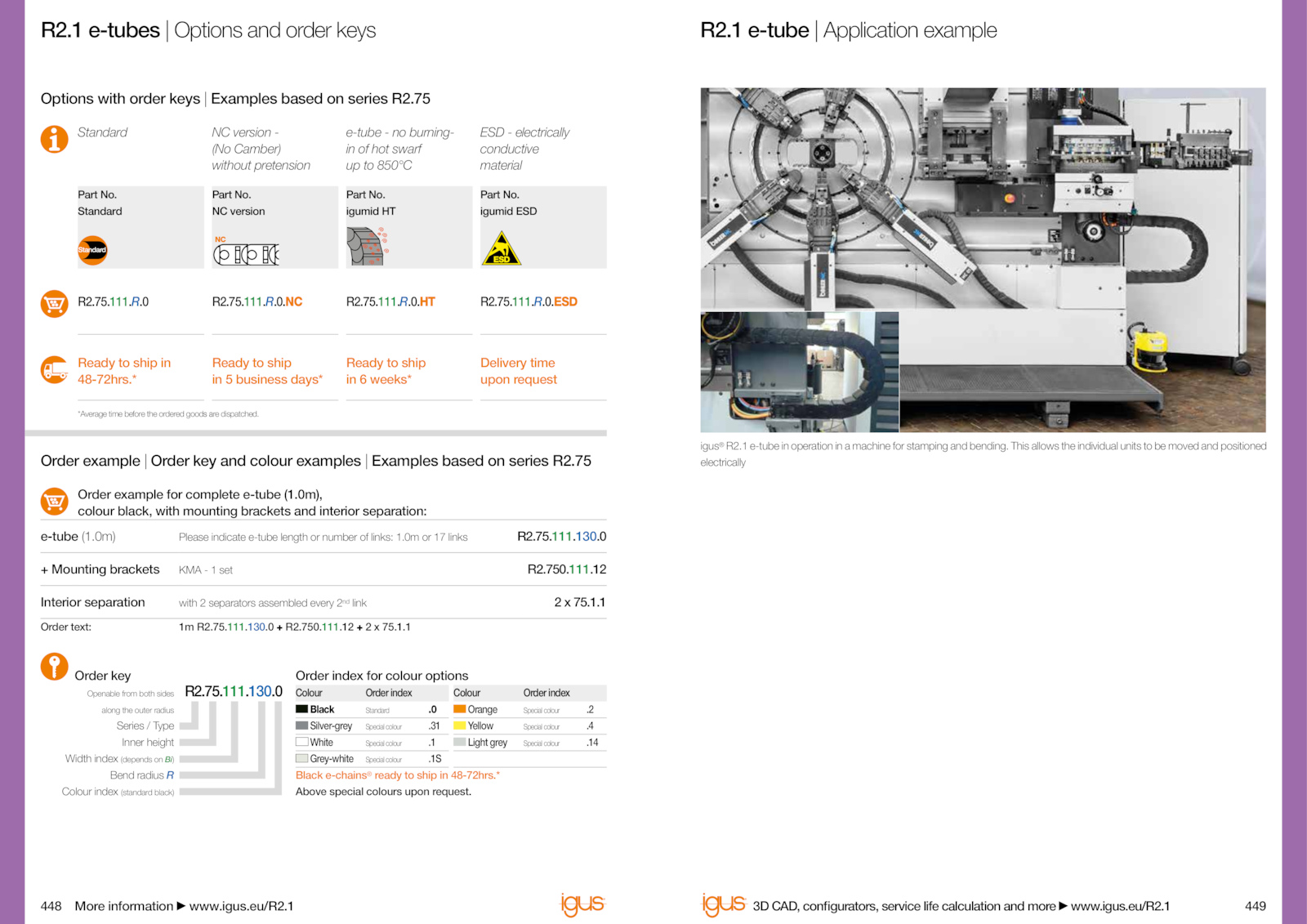
Task: Click the Grey-white colour swatch
Action: tap(301, 758)
